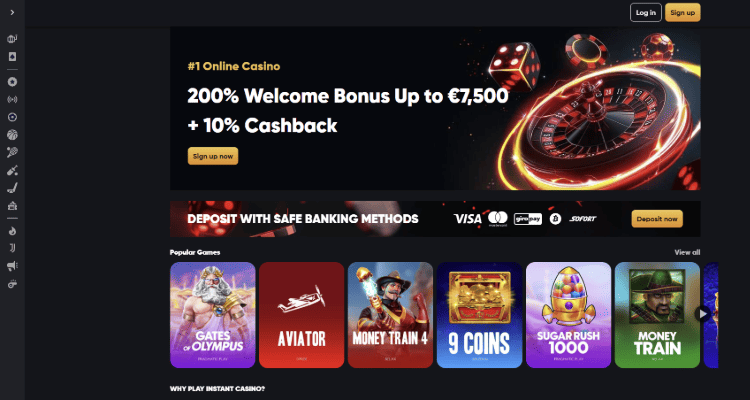Select the tennis racket icon
The height and width of the screenshot is (400, 750).
point(12,153)
